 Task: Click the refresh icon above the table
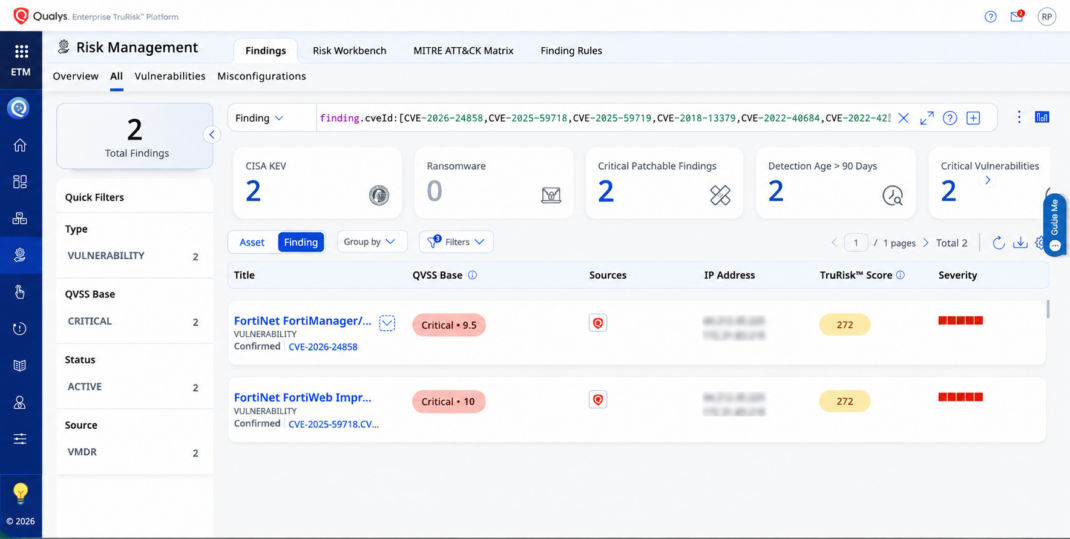tap(998, 242)
